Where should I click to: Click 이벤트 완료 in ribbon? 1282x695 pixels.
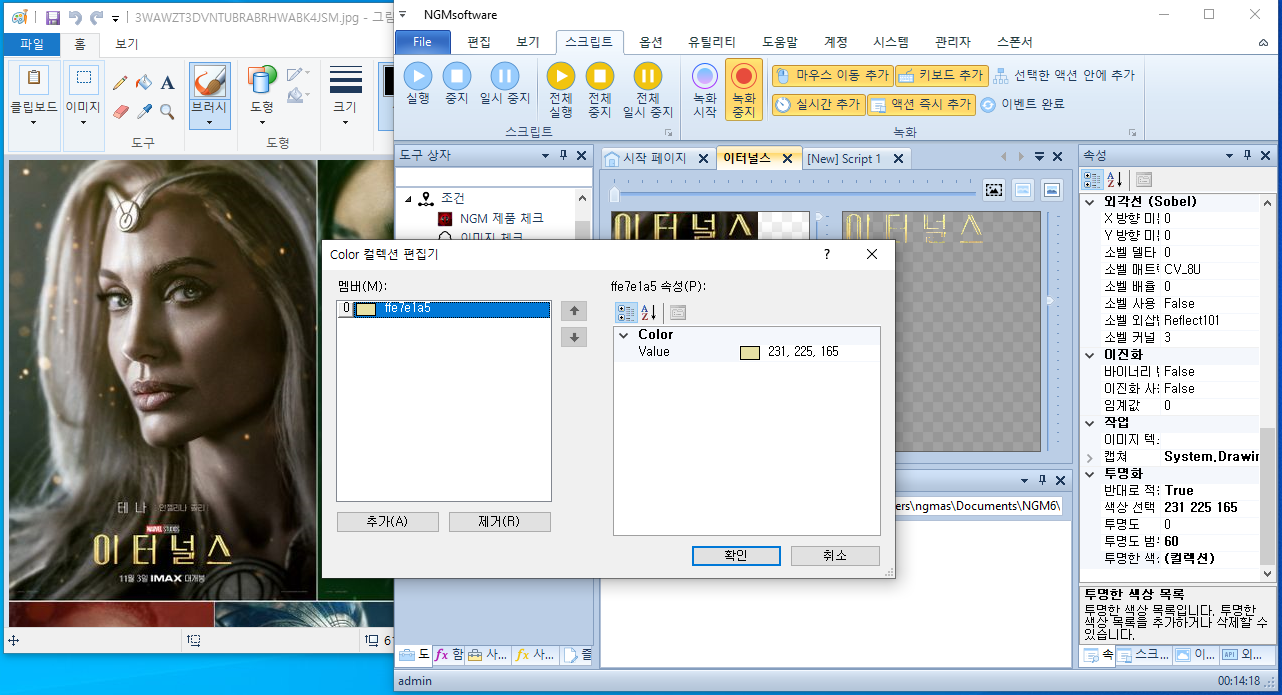(1022, 104)
